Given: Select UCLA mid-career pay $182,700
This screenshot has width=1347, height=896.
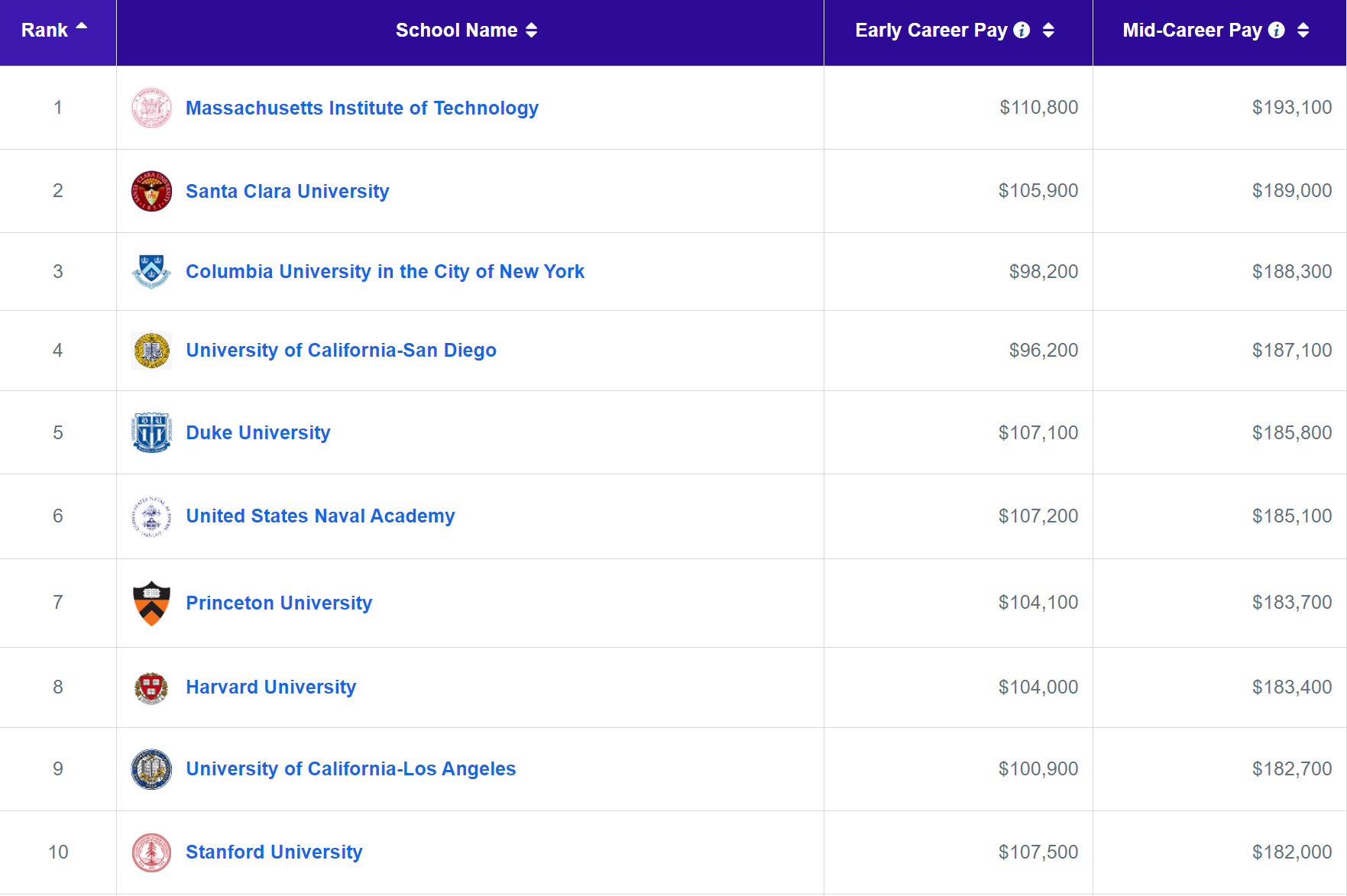Looking at the screenshot, I should [1292, 768].
